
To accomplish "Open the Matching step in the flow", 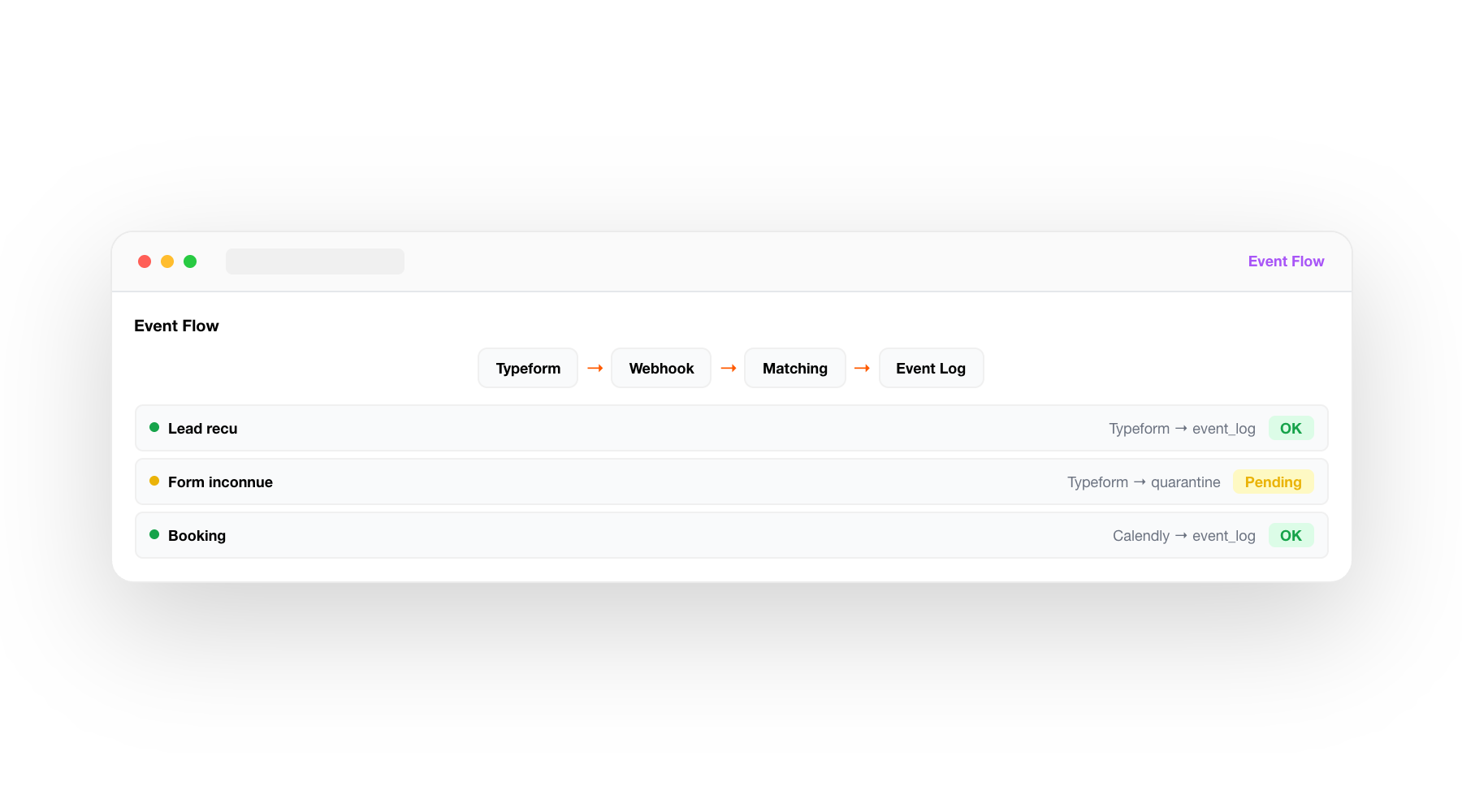I will (794, 368).
